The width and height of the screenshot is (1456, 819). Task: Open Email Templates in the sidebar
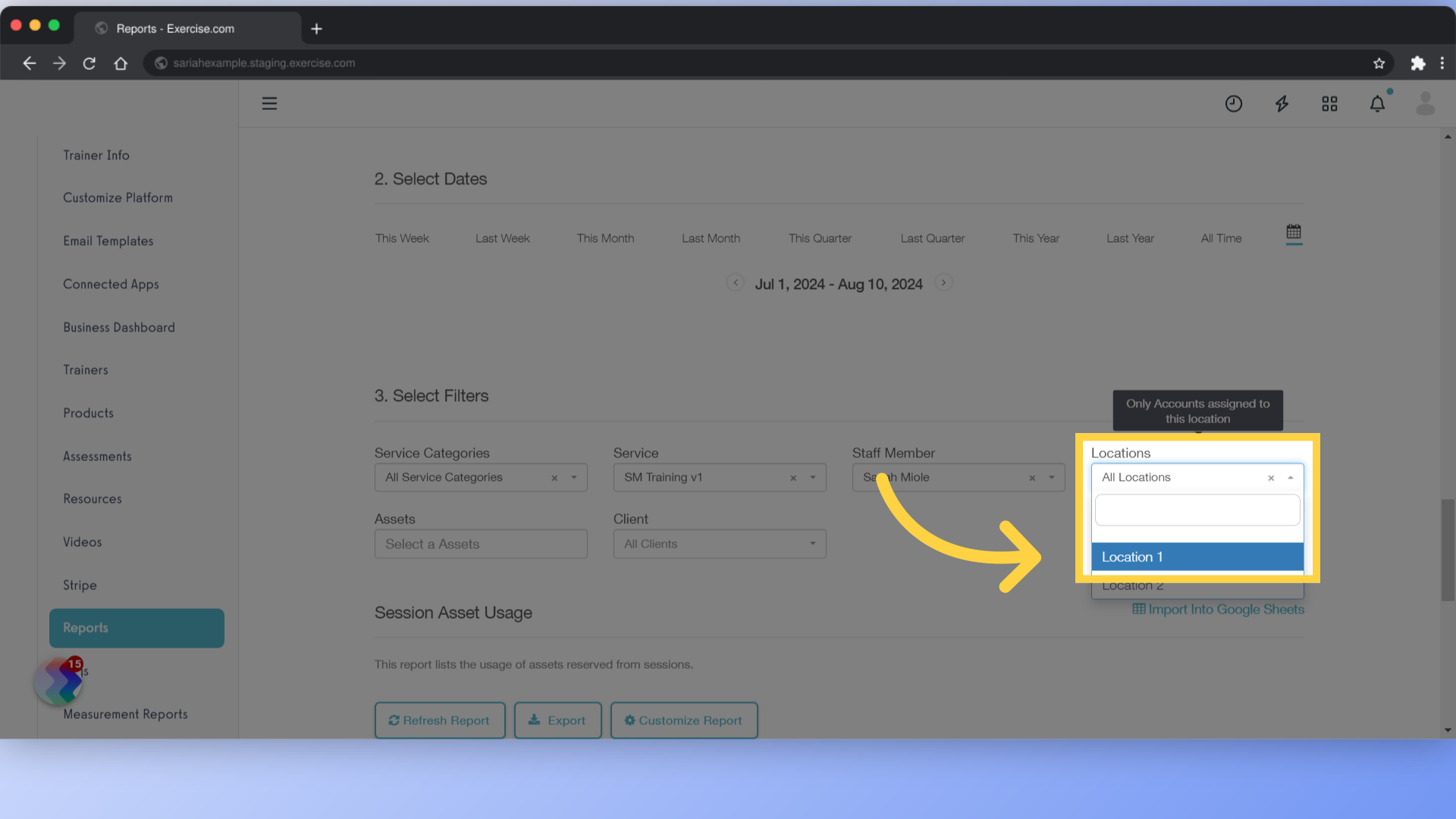pyautogui.click(x=108, y=241)
